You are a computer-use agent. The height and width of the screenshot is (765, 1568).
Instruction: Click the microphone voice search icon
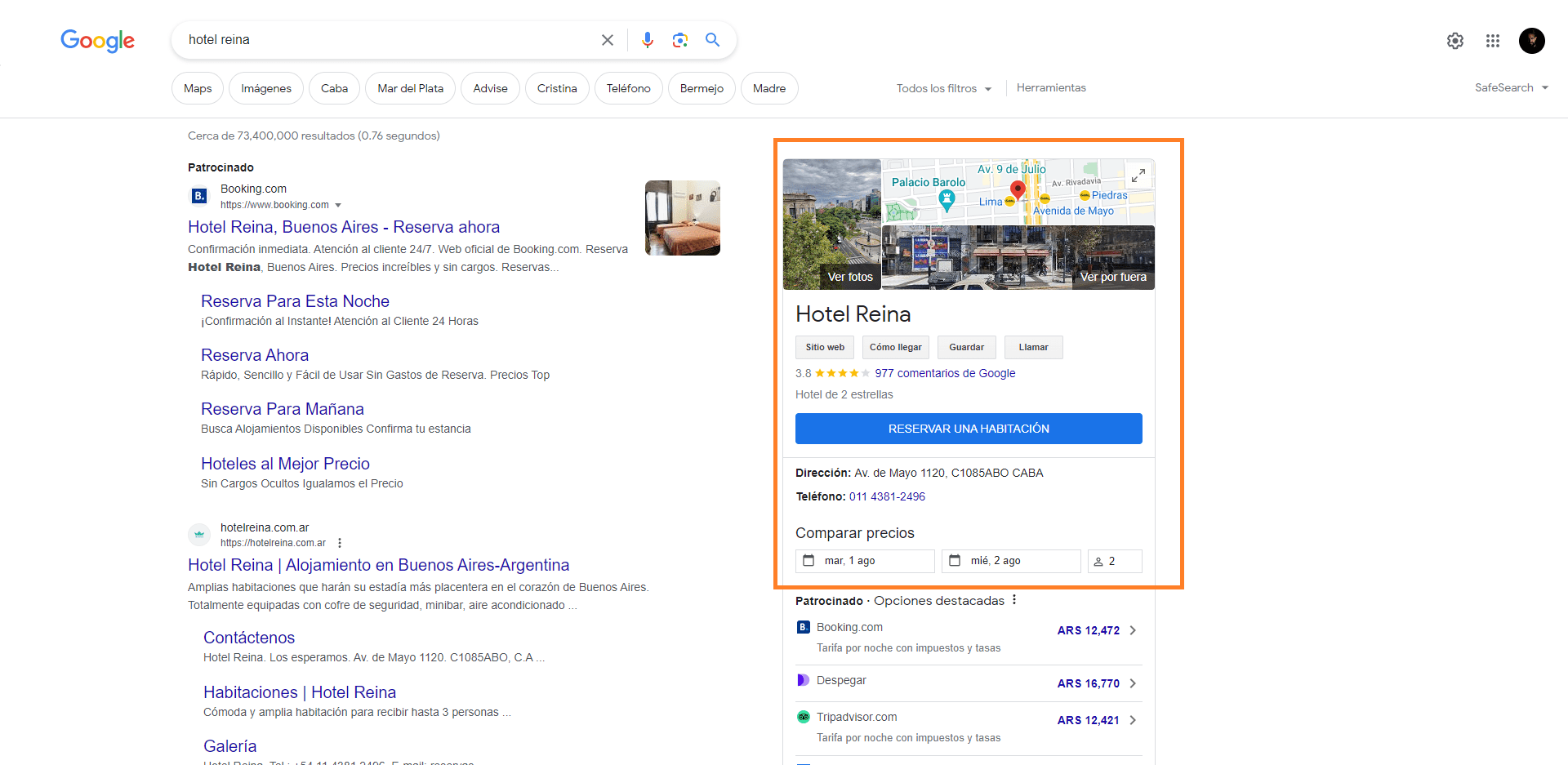(x=648, y=39)
